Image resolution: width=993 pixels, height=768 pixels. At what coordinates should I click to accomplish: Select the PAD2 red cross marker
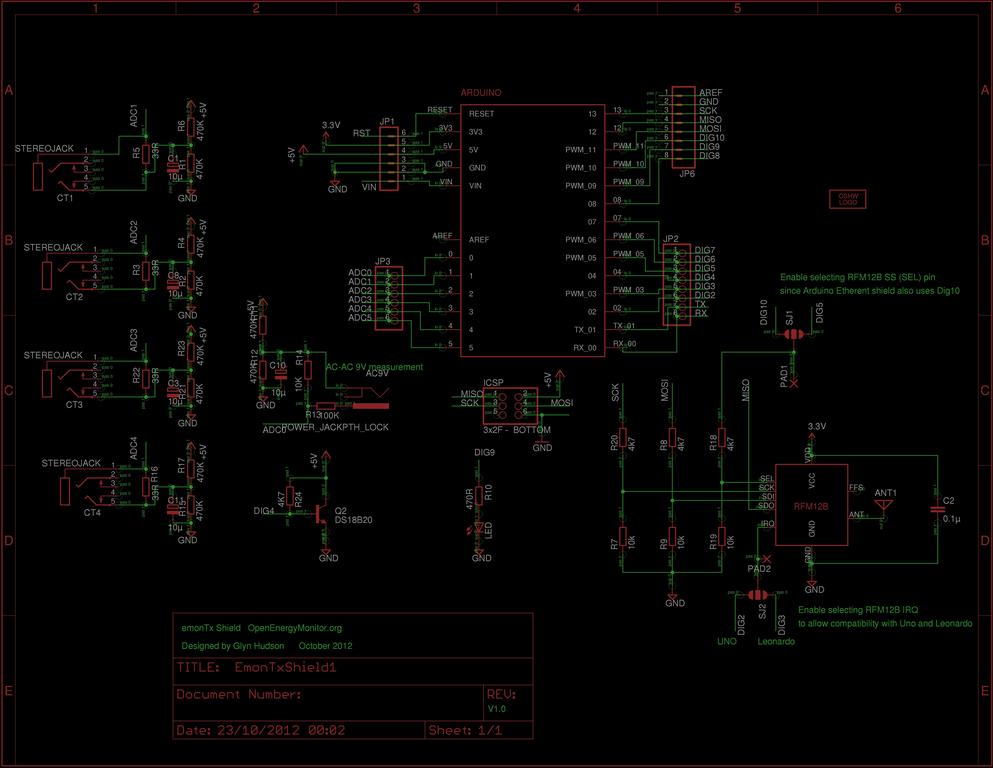[x=767, y=559]
